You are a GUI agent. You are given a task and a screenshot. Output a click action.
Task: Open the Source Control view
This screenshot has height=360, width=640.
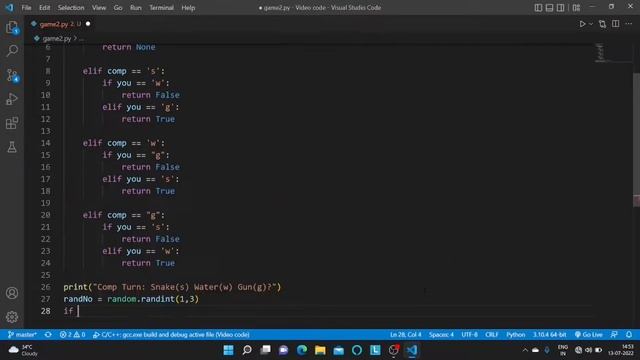(x=12, y=75)
